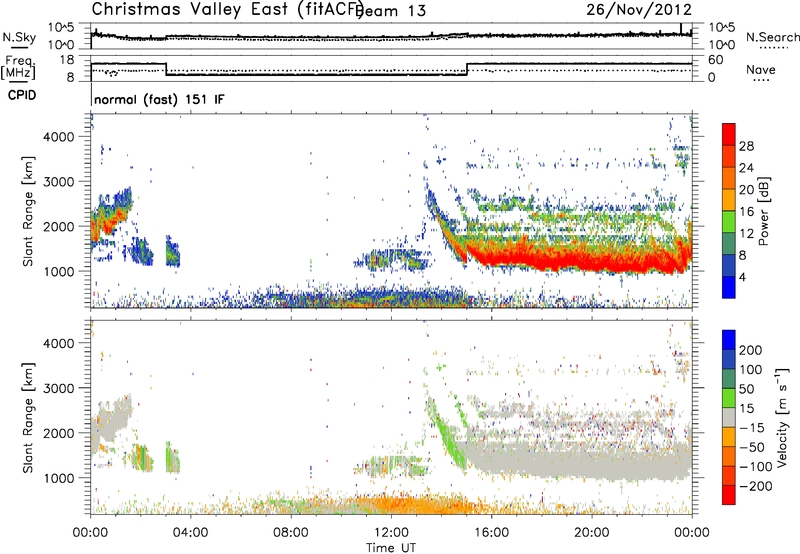800x554 pixels.
Task: Click the 'CPID' label
Action: pos(22,95)
